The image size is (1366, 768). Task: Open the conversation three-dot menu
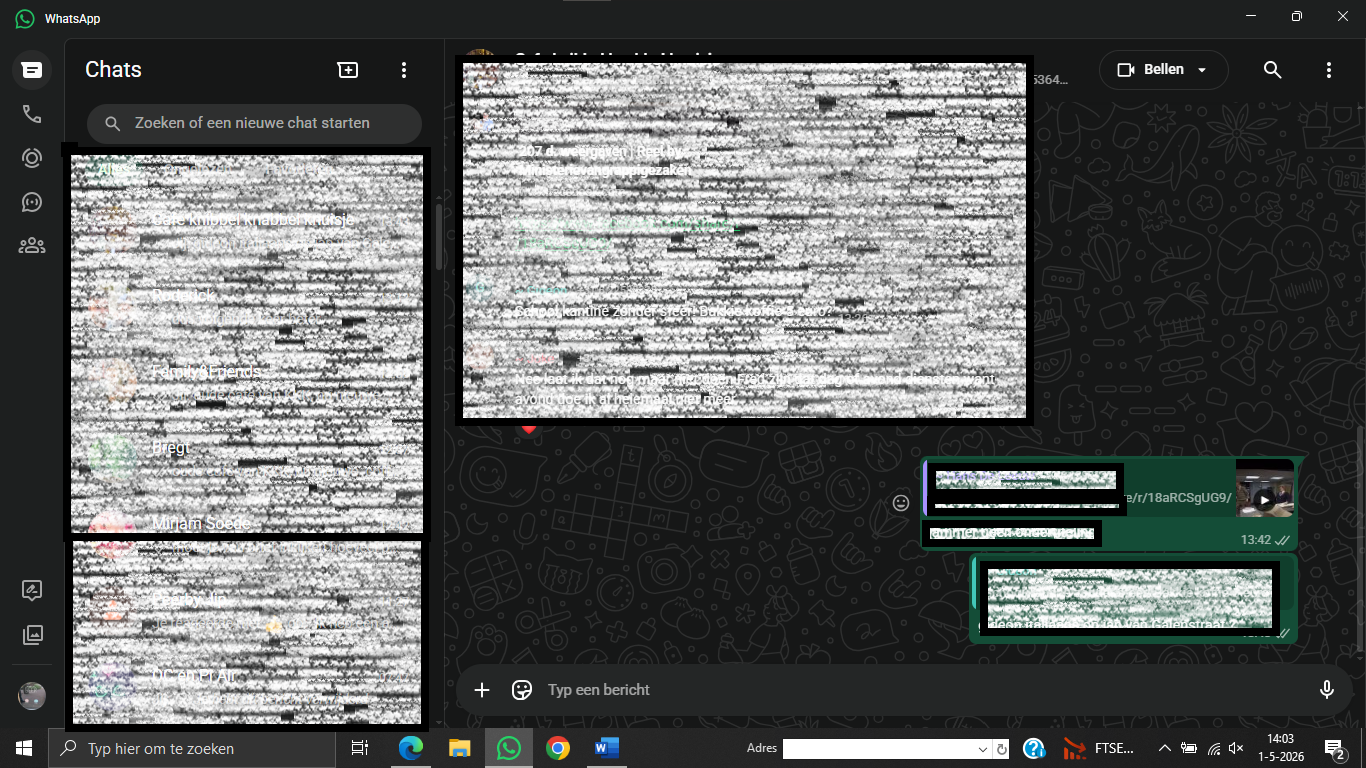1329,70
